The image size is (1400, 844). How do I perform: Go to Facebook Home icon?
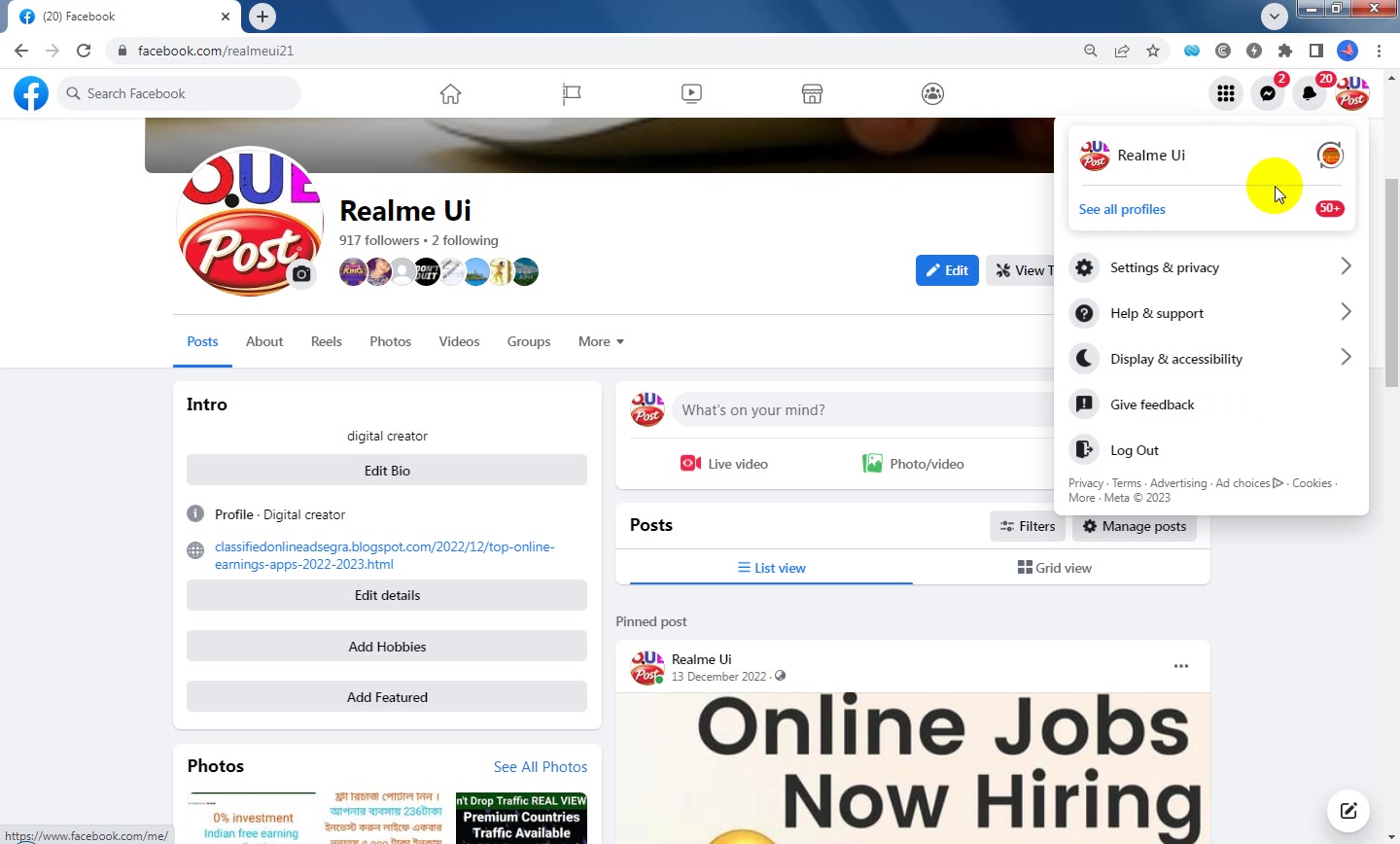pyautogui.click(x=450, y=93)
